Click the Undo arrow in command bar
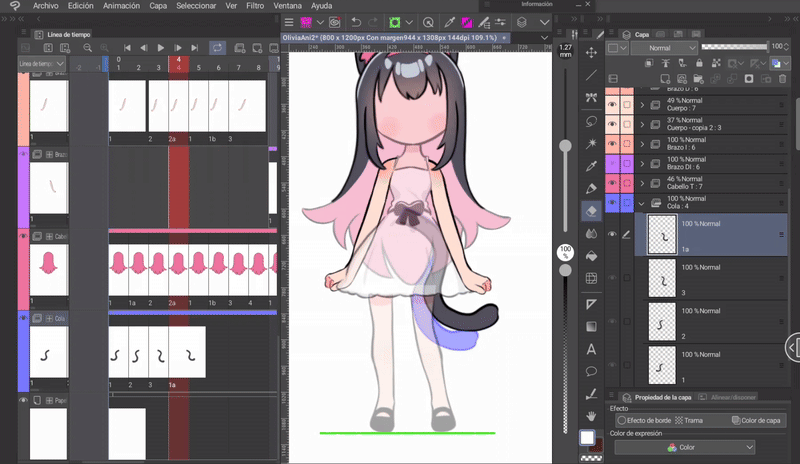Screen dimensions: 800x464 point(356,21)
